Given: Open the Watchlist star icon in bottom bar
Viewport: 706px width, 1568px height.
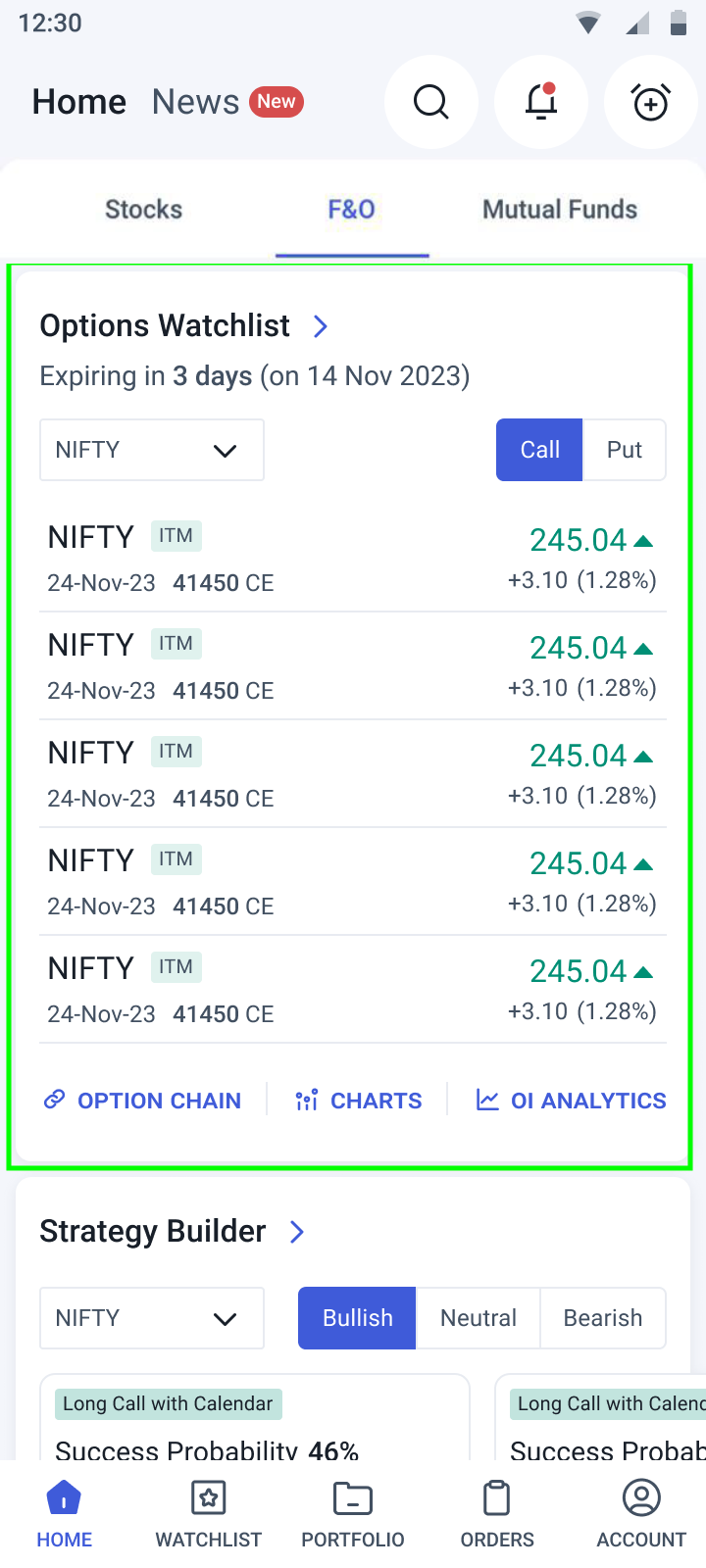Looking at the screenshot, I should coord(209,1498).
